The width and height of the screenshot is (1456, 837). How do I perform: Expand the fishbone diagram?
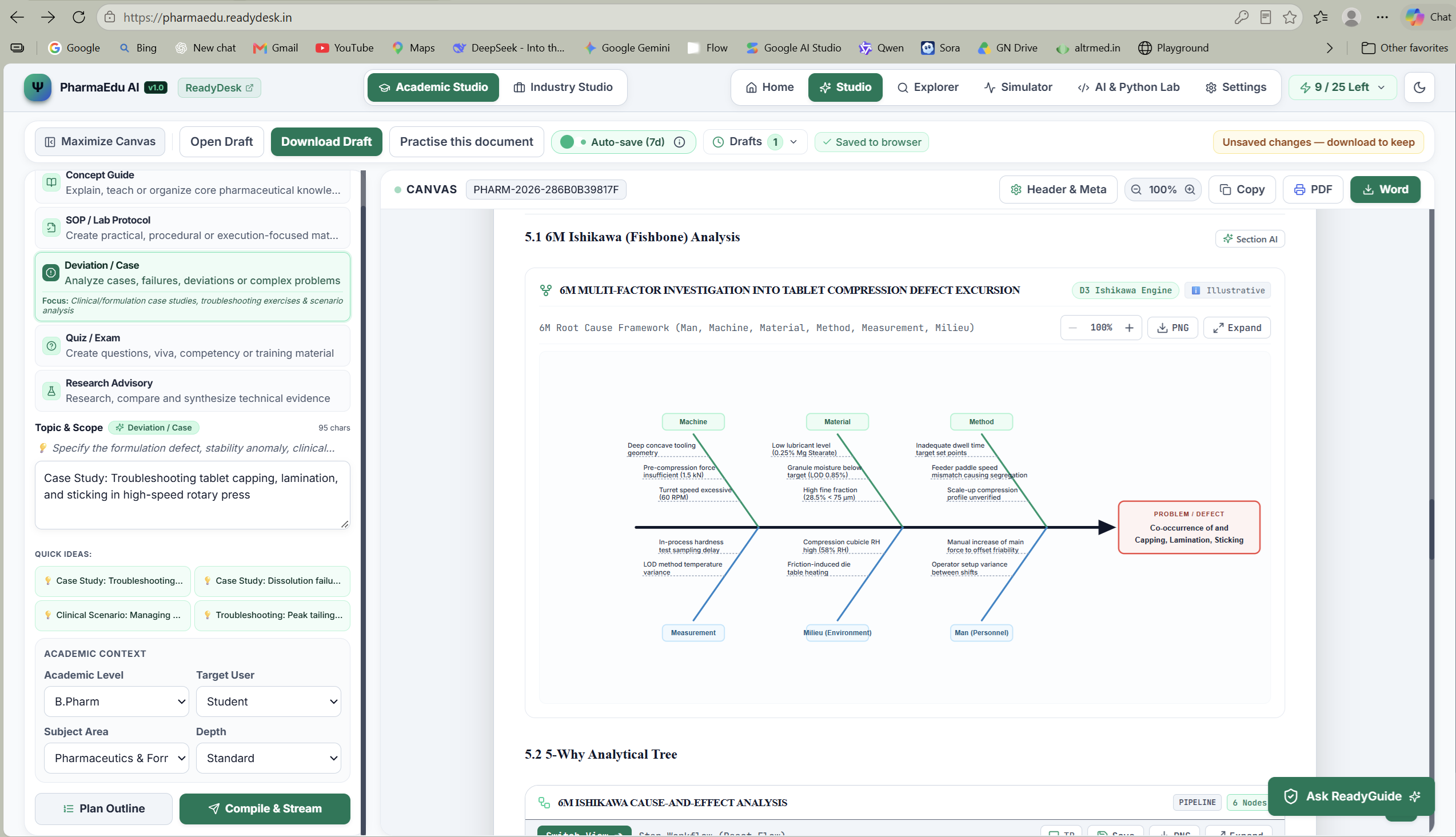[1237, 328]
